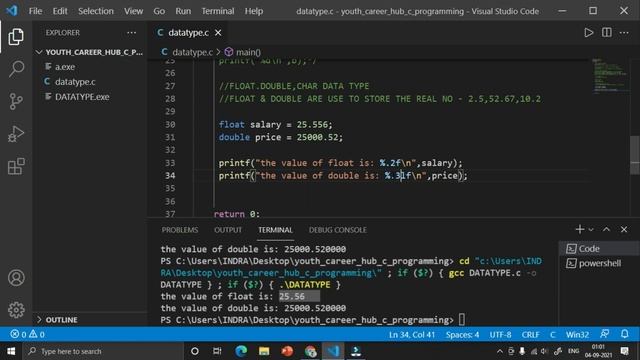Change indentation via Spaces: 4
This screenshot has height=360, width=640.
click(462, 335)
